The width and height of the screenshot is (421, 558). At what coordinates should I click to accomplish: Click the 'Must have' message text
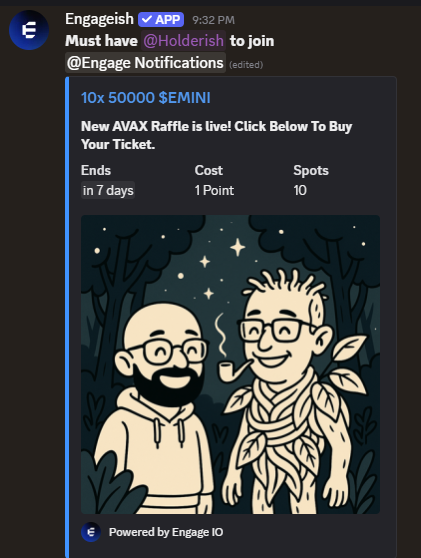pos(101,41)
